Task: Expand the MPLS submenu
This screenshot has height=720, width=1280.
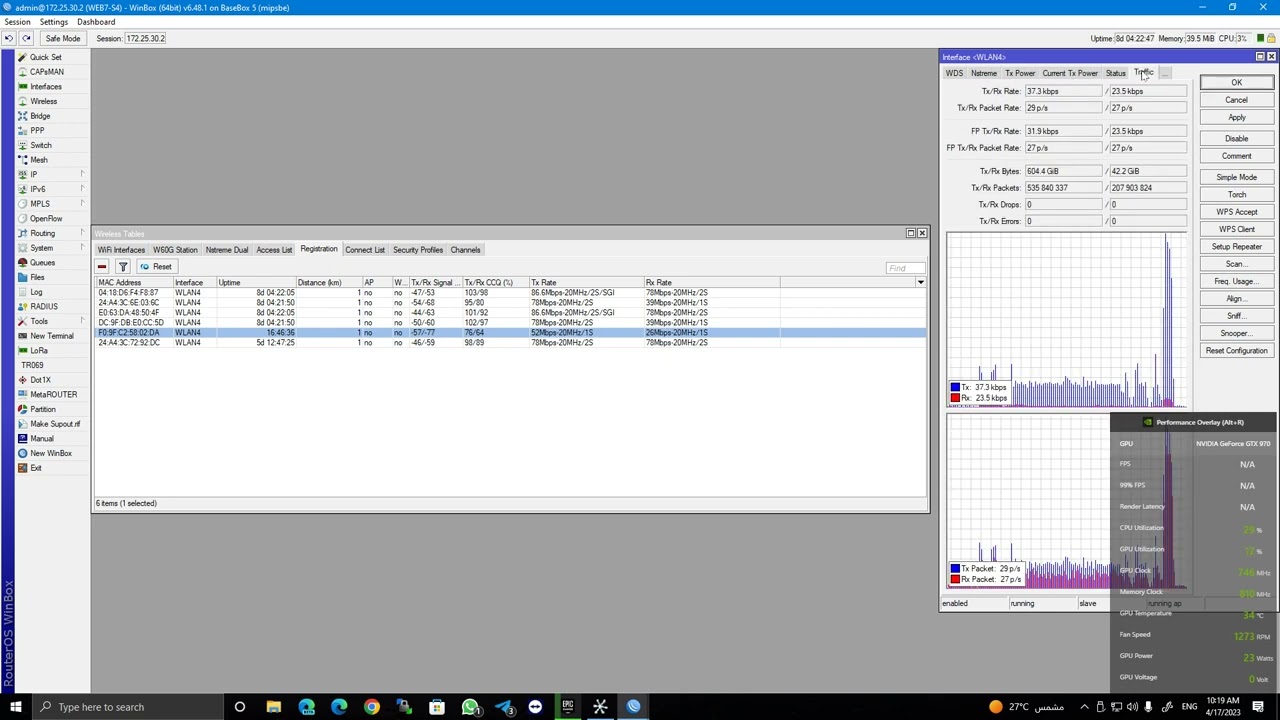Action: (x=82, y=204)
